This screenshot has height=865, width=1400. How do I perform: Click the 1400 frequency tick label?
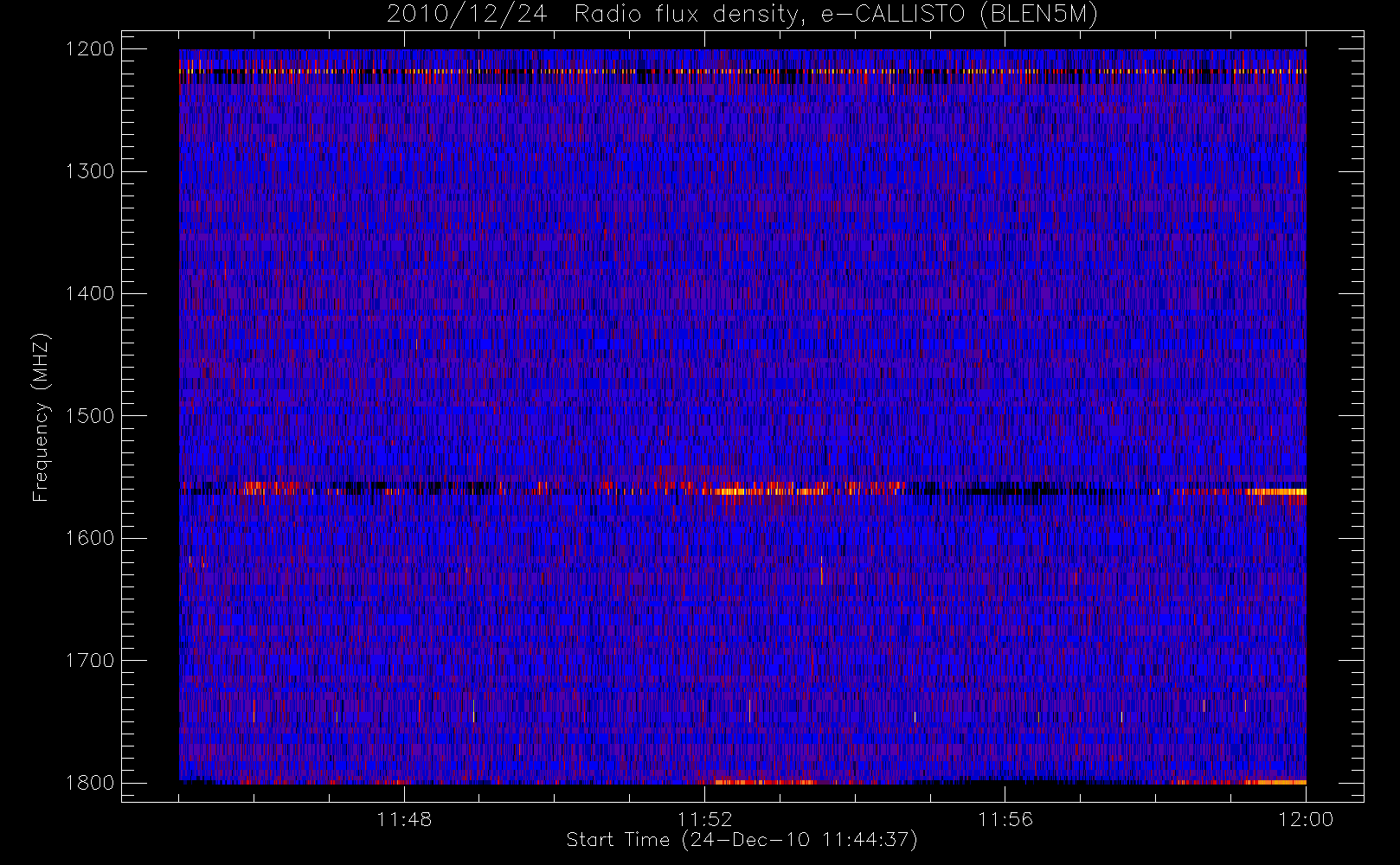pyautogui.click(x=90, y=293)
